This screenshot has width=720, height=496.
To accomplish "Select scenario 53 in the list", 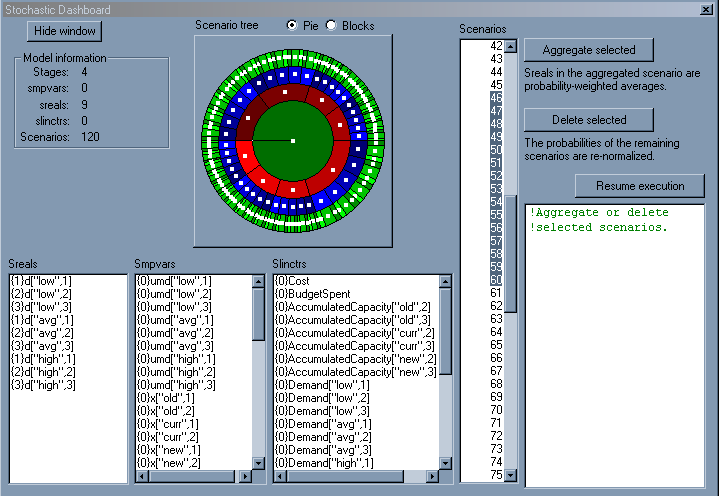I will [x=496, y=189].
